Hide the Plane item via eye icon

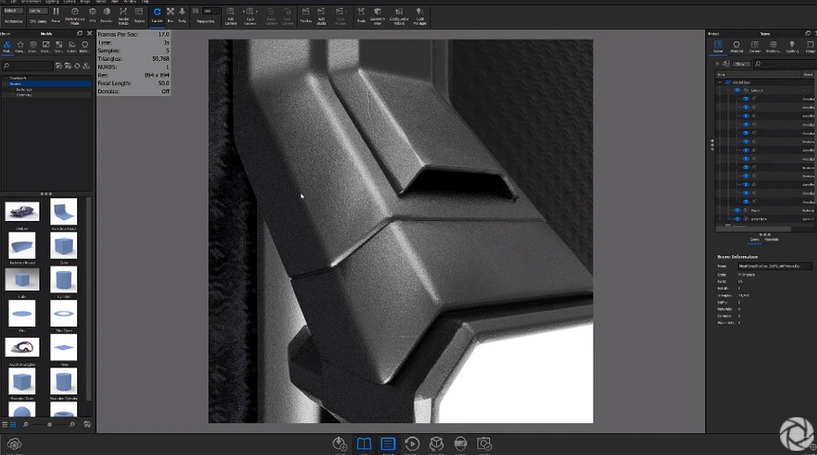pos(738,210)
